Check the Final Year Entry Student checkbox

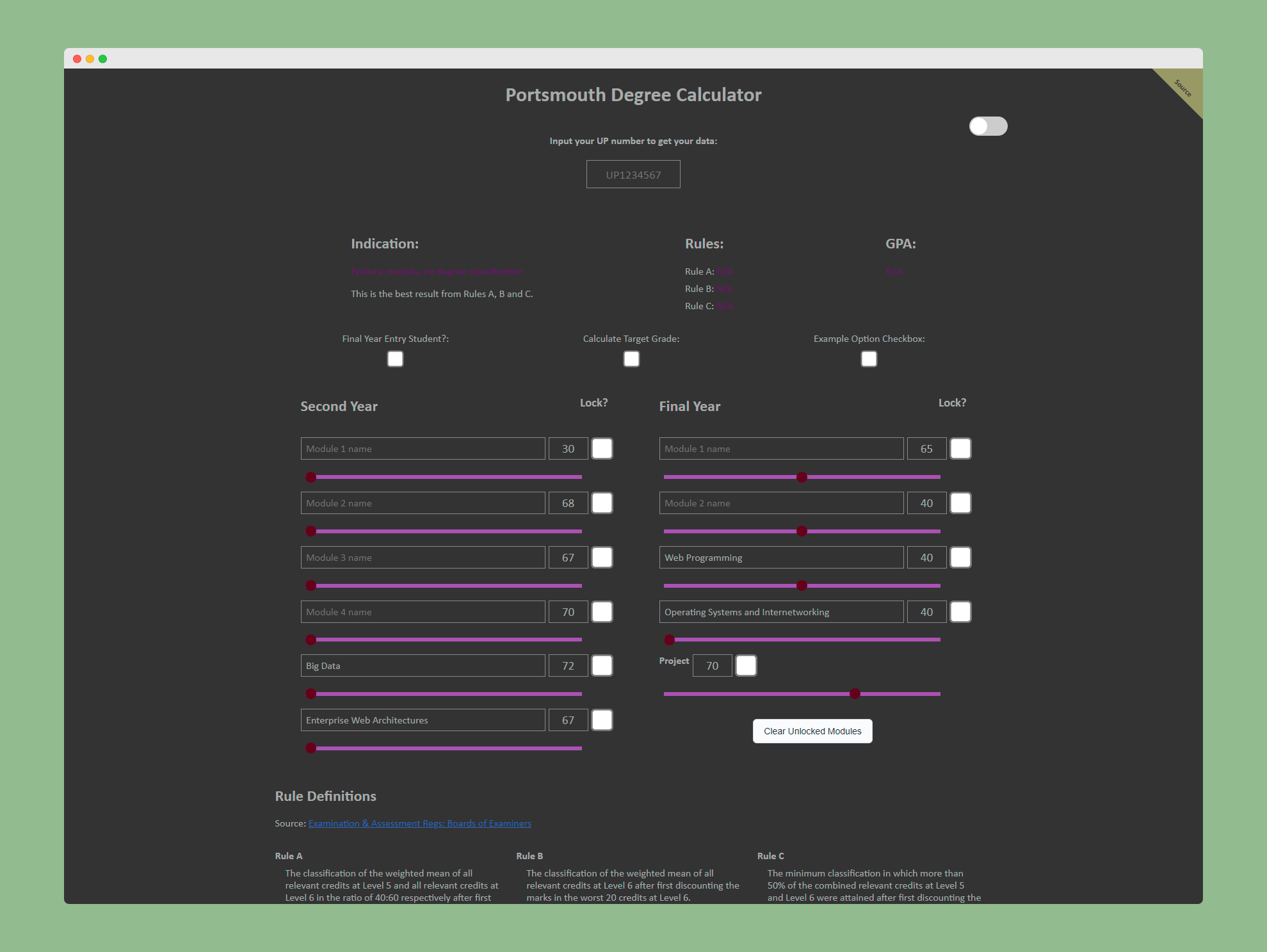click(395, 359)
